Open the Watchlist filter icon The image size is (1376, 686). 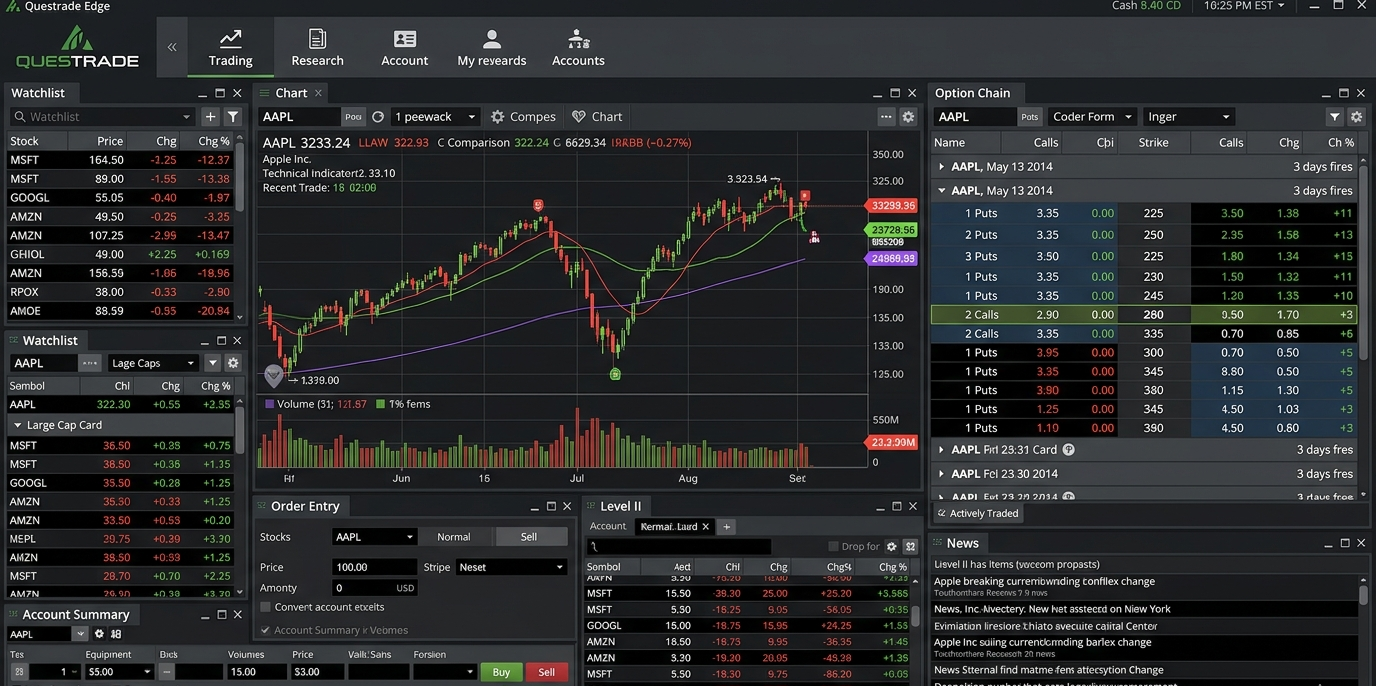[232, 116]
